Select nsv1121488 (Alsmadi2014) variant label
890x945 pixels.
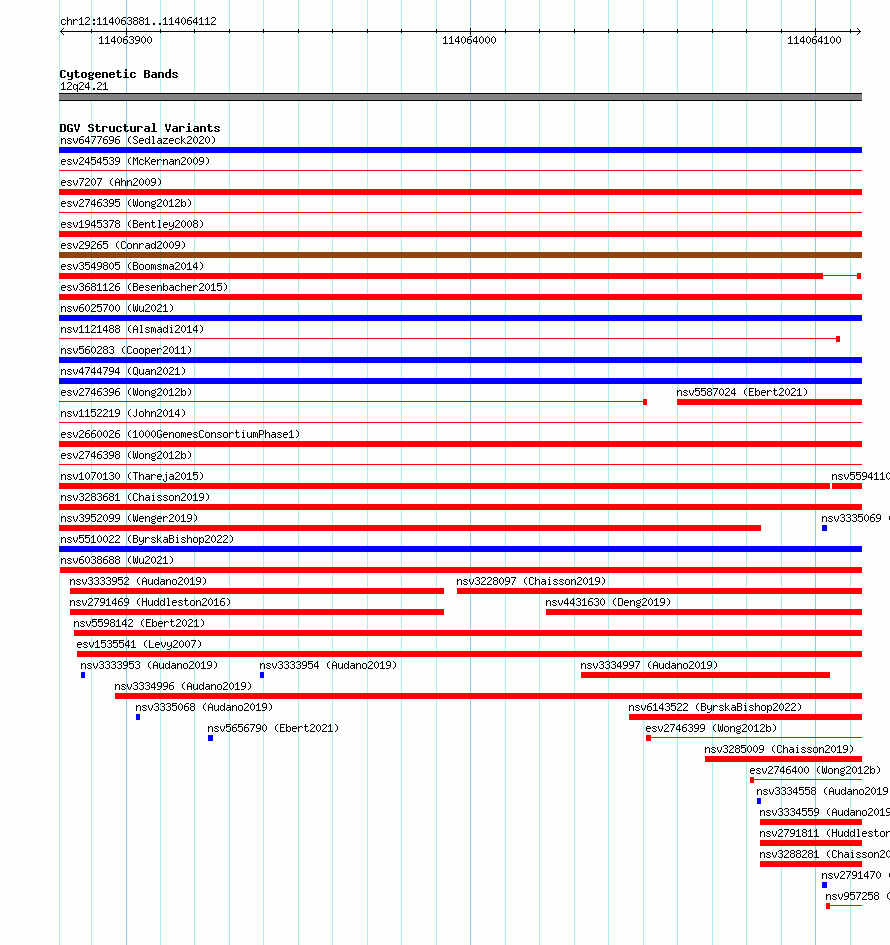coord(132,330)
